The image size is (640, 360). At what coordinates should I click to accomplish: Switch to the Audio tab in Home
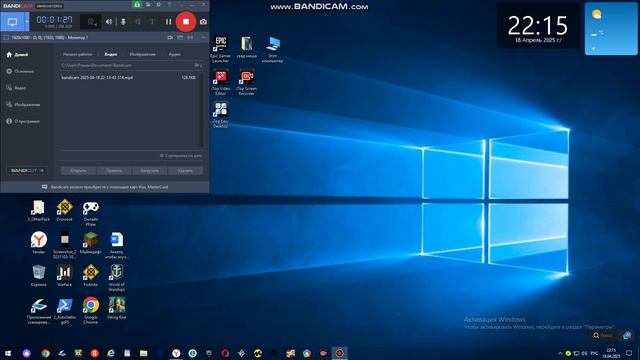[x=175, y=54]
